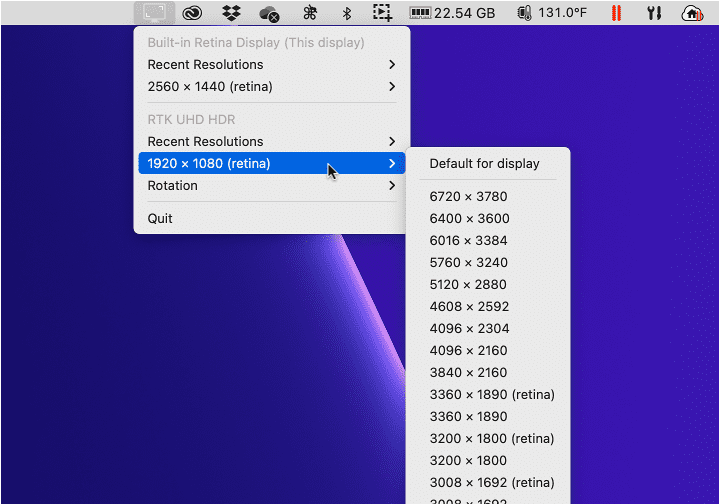The image size is (720, 504).
Task: Open the Dropbox menu bar icon
Action: (231, 13)
